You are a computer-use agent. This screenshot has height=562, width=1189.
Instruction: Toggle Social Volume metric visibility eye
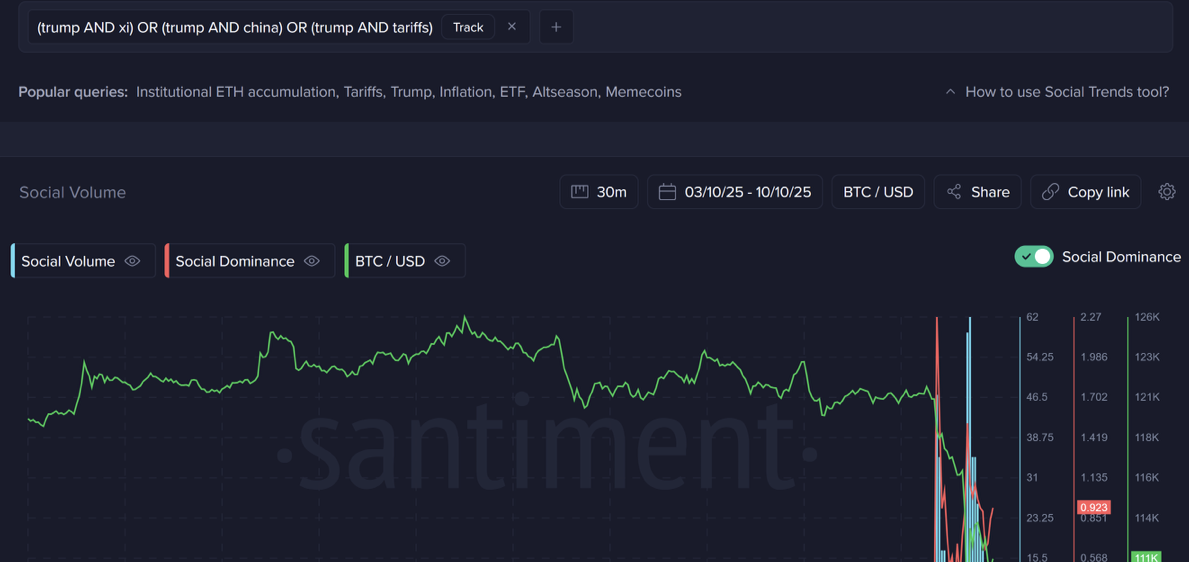coord(133,261)
